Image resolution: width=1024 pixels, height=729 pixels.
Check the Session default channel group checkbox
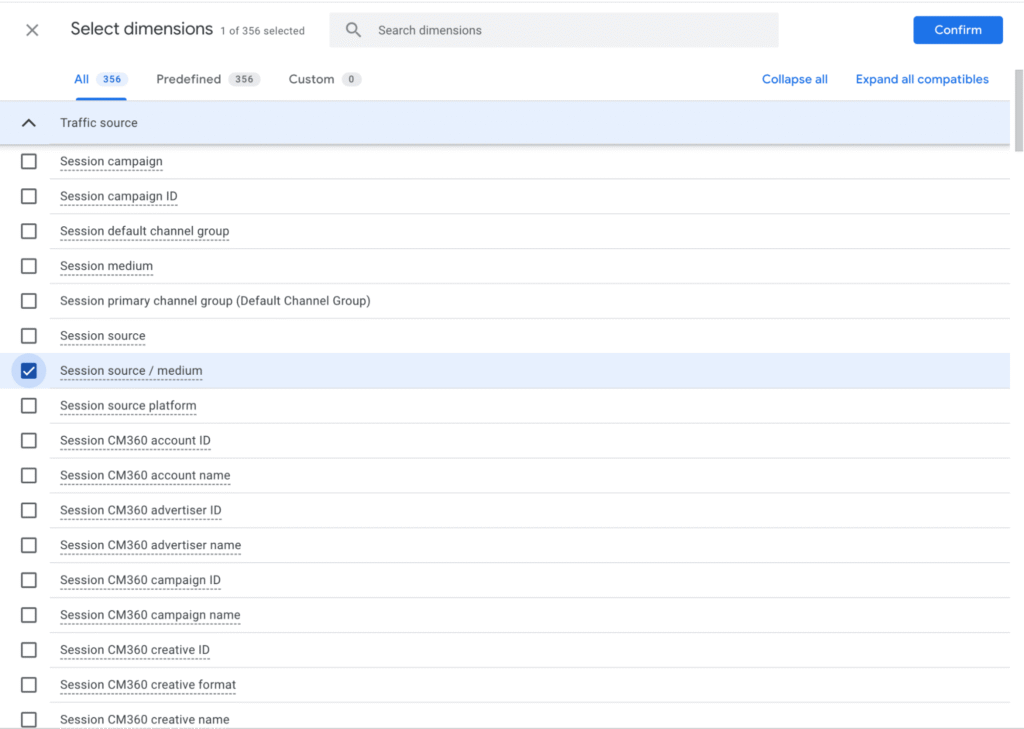click(x=29, y=231)
